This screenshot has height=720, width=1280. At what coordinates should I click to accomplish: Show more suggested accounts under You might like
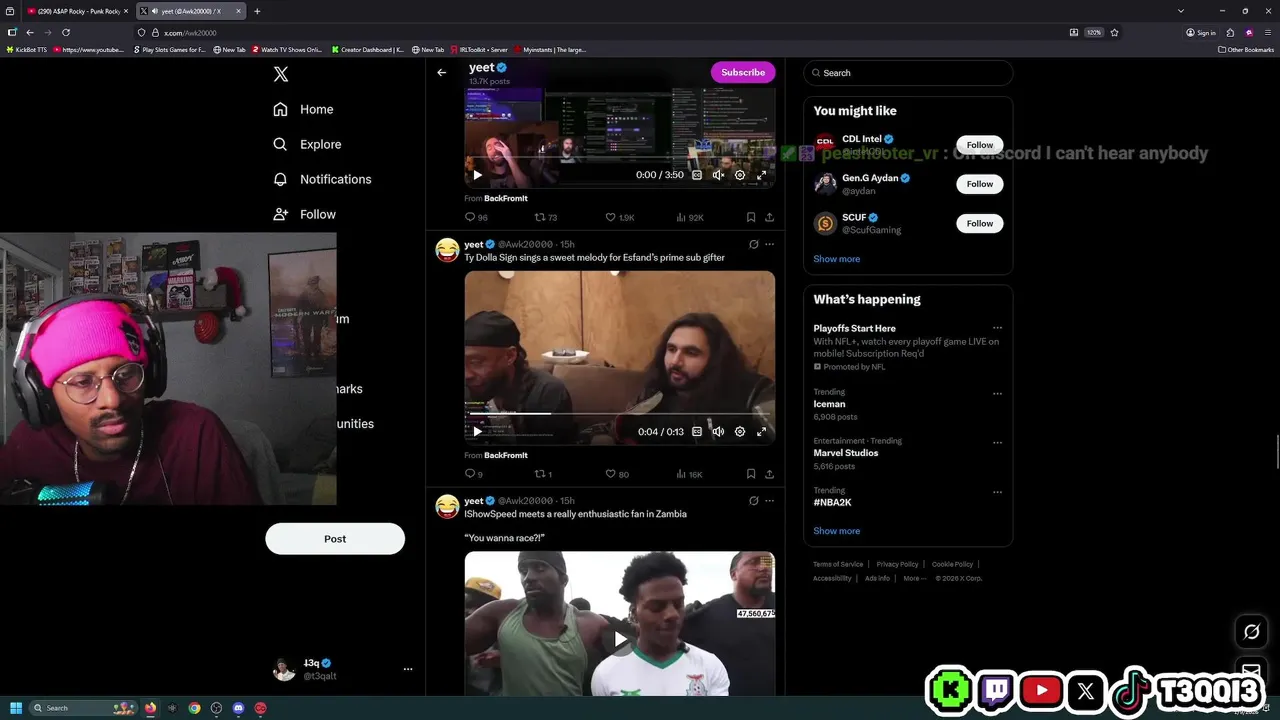836,259
